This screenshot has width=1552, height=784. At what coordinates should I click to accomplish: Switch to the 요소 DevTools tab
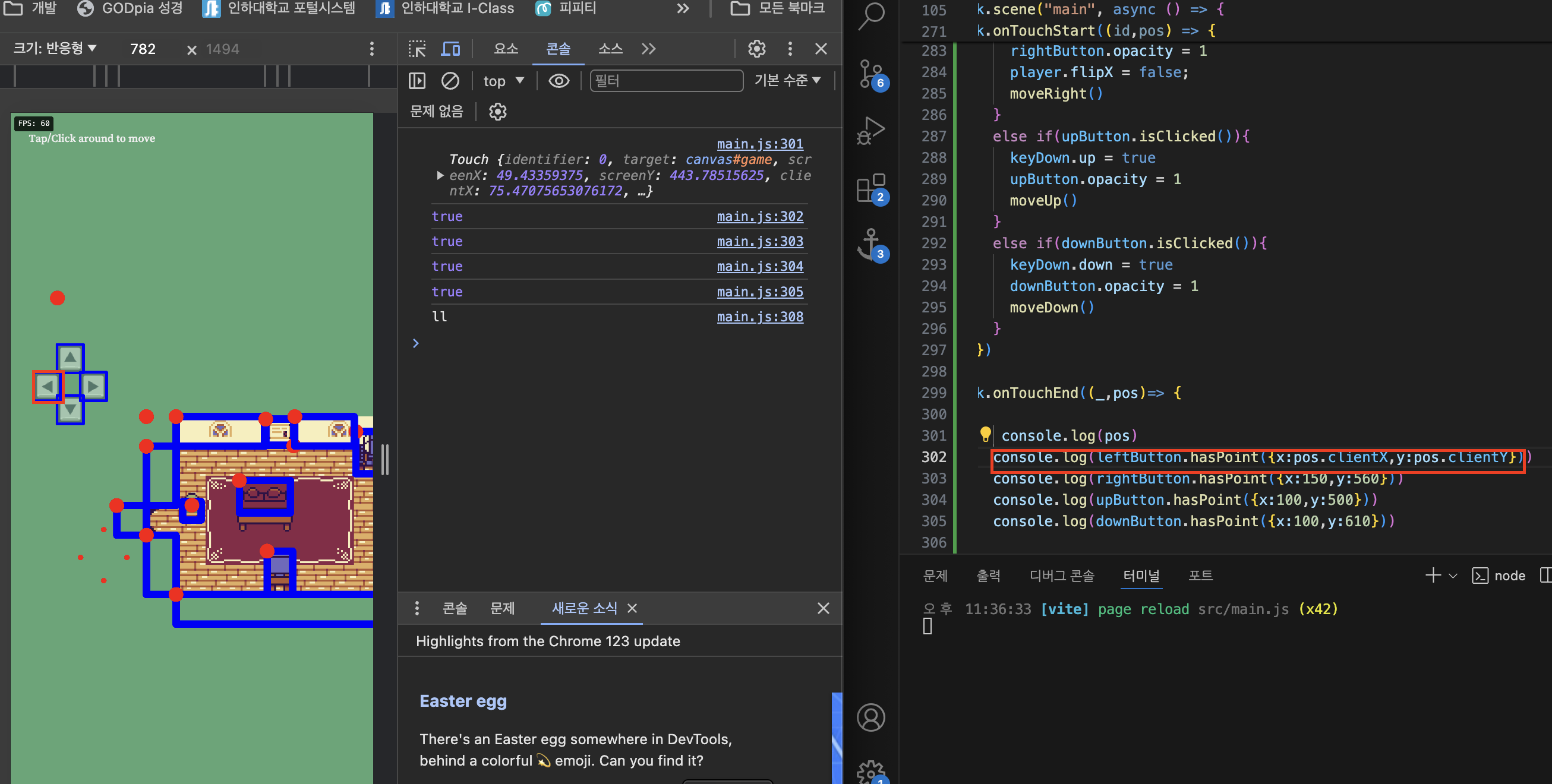coord(506,49)
